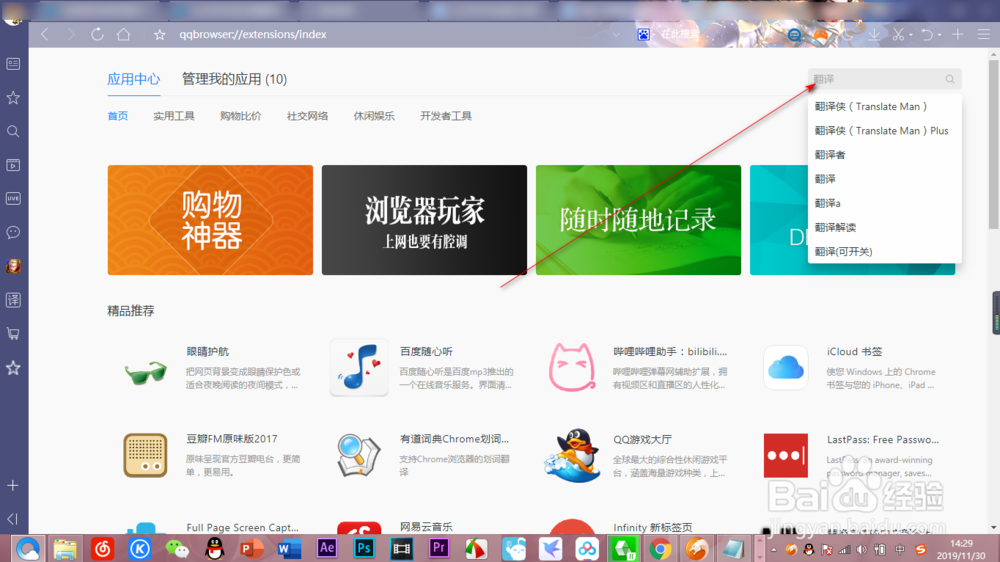Image resolution: width=1000 pixels, height=562 pixels.
Task: Open the LIVE sidebar icon
Action: [x=13, y=198]
